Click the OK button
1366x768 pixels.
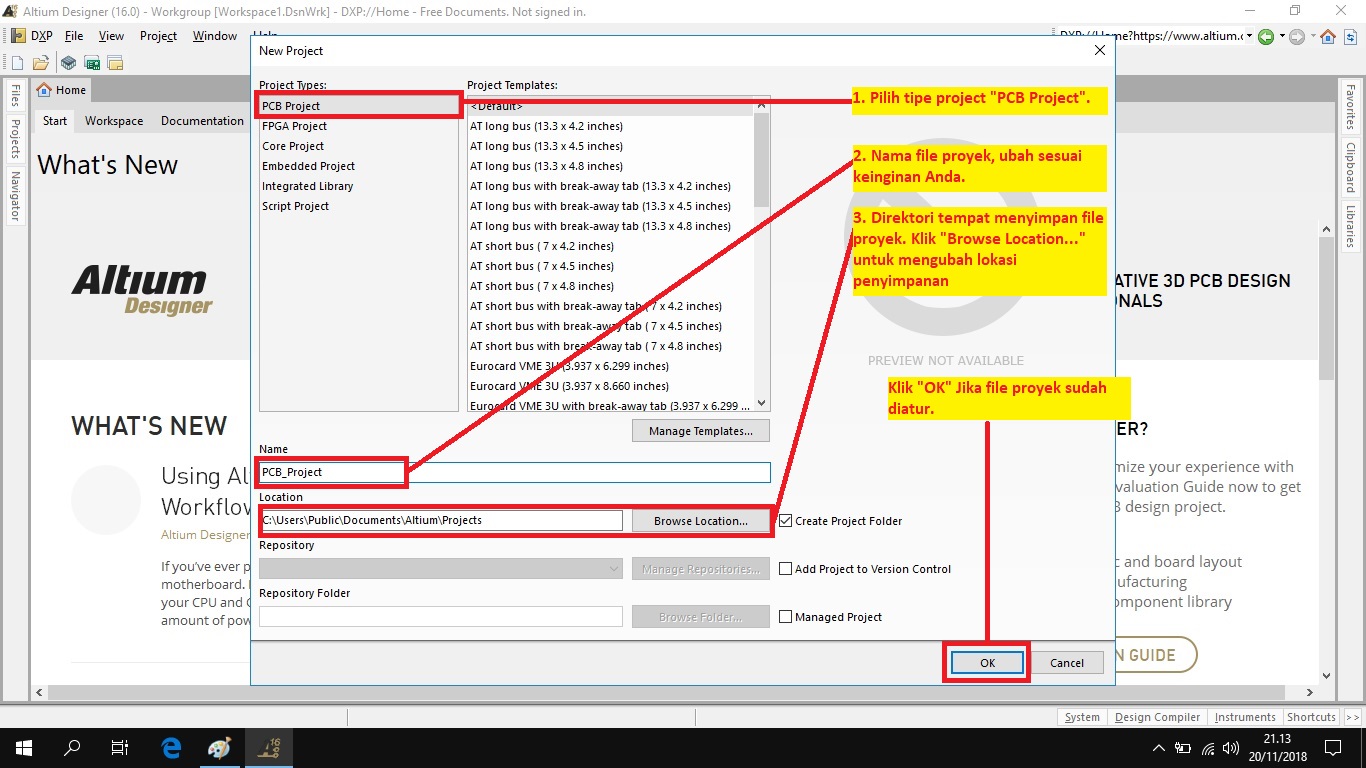(x=987, y=663)
